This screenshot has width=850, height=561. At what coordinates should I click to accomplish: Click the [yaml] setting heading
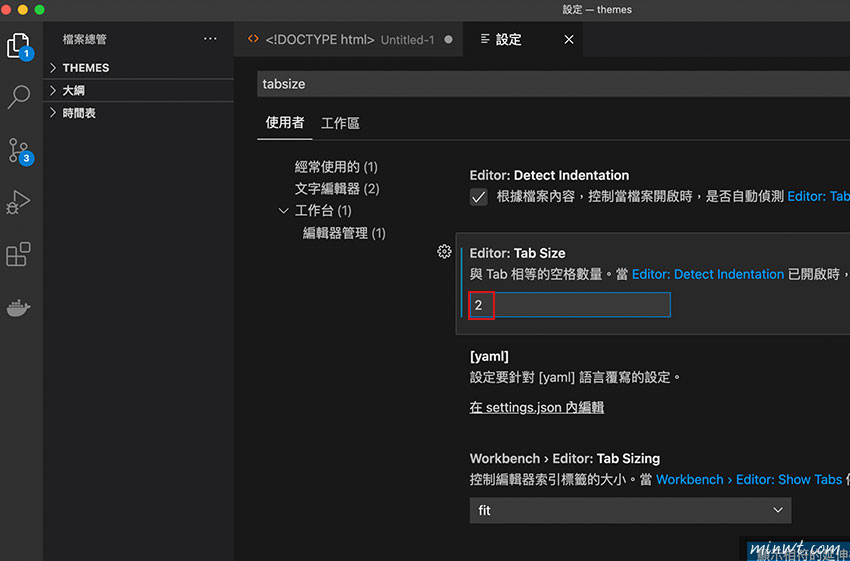(x=489, y=356)
